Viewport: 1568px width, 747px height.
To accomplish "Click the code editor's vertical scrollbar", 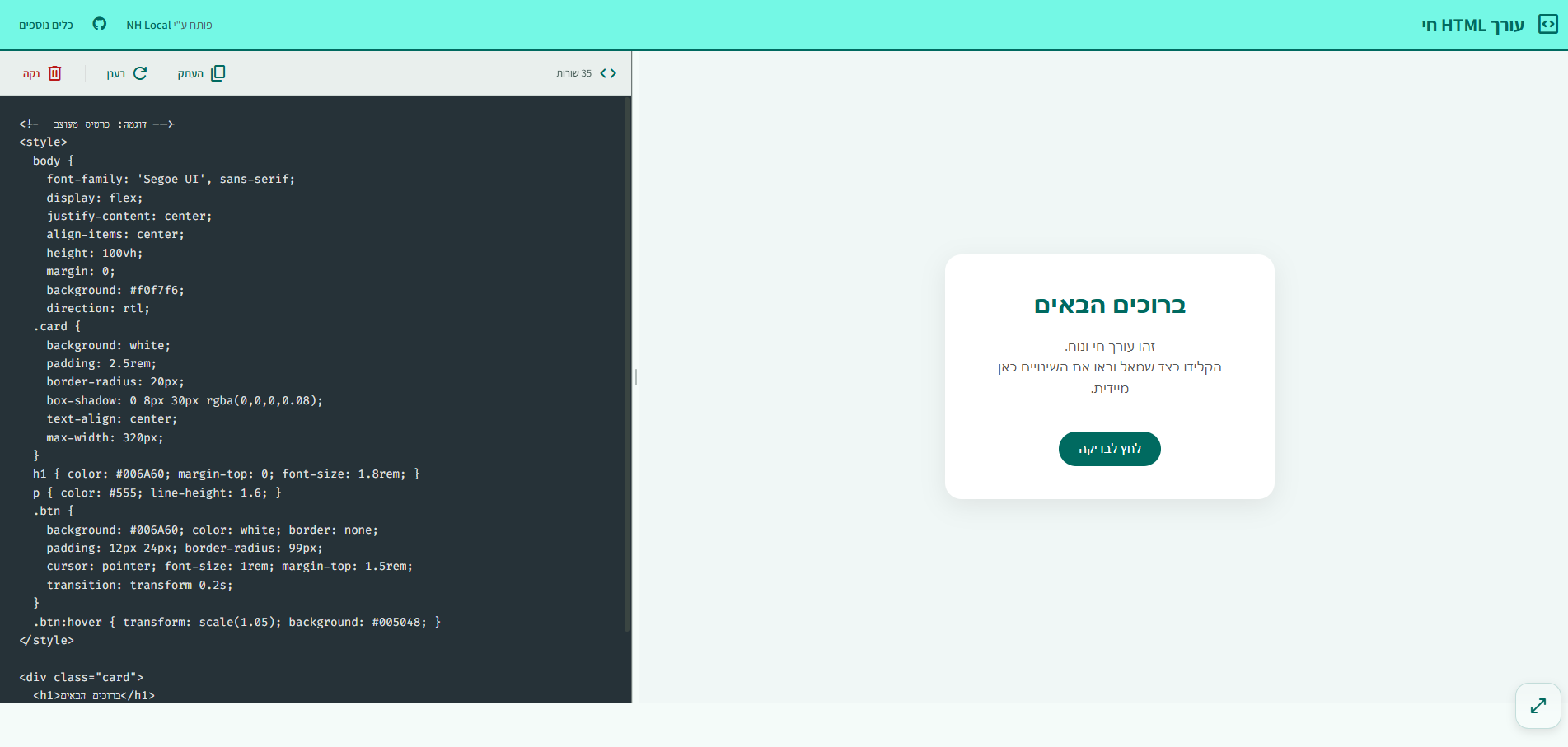I will (627, 362).
